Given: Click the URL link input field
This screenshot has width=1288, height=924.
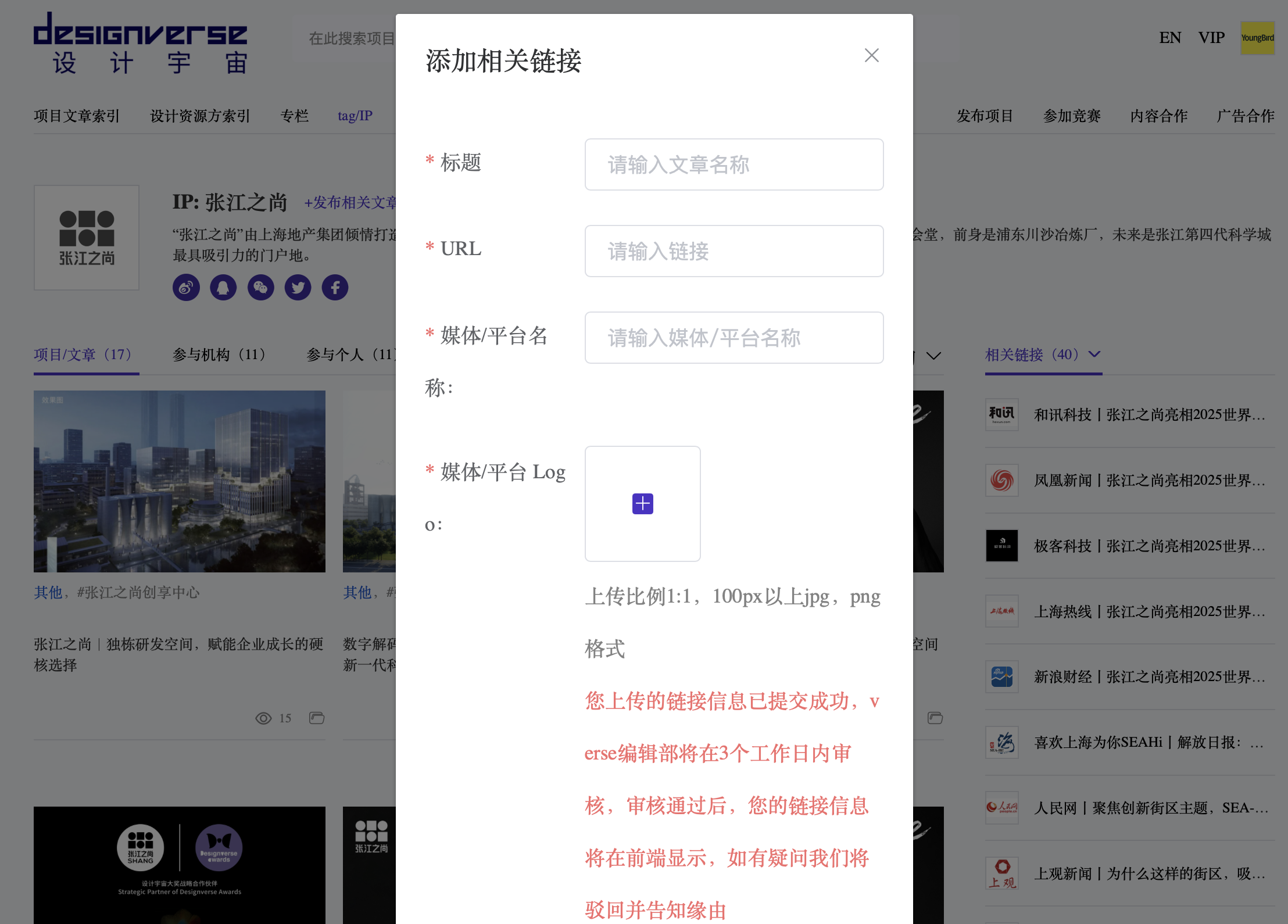Looking at the screenshot, I should [734, 251].
